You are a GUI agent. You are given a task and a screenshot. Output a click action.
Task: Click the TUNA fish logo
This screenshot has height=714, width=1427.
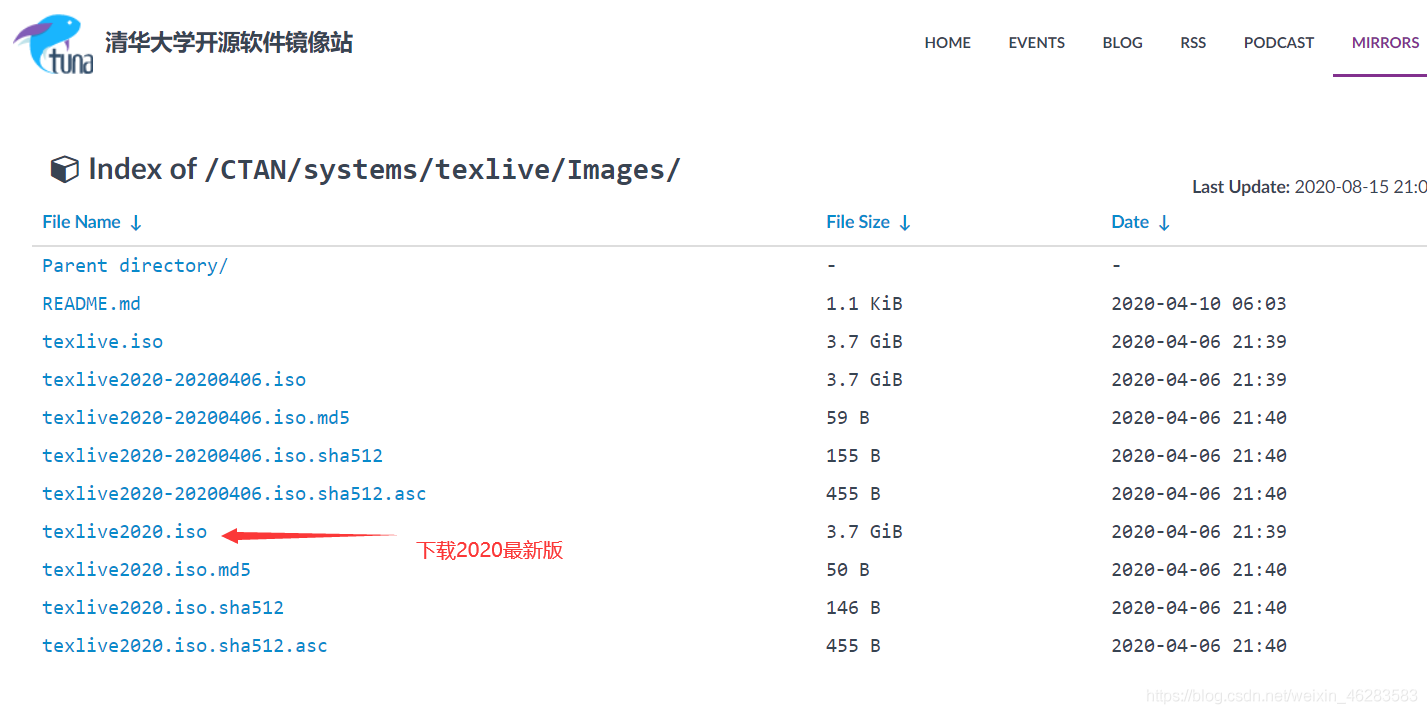54,45
